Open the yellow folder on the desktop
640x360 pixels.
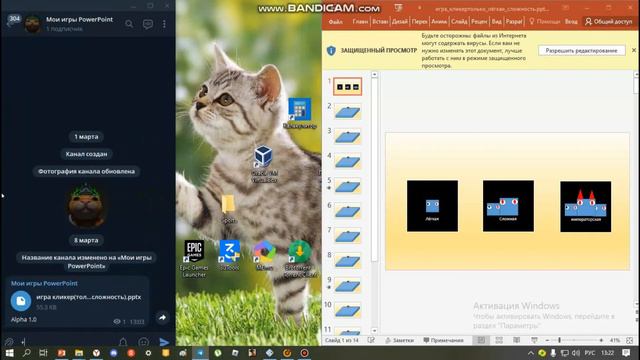[x=229, y=208]
